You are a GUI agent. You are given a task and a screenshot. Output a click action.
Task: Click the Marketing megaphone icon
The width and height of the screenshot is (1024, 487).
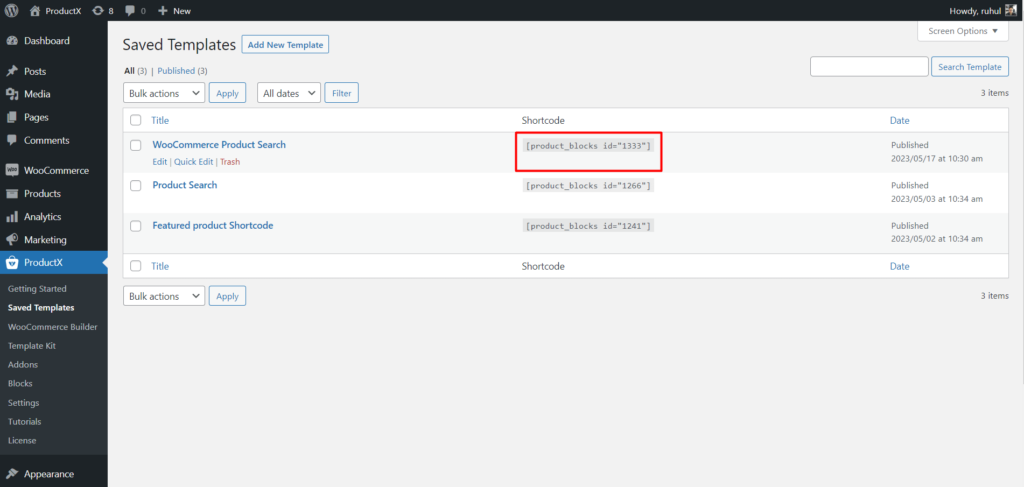pyautogui.click(x=12, y=240)
